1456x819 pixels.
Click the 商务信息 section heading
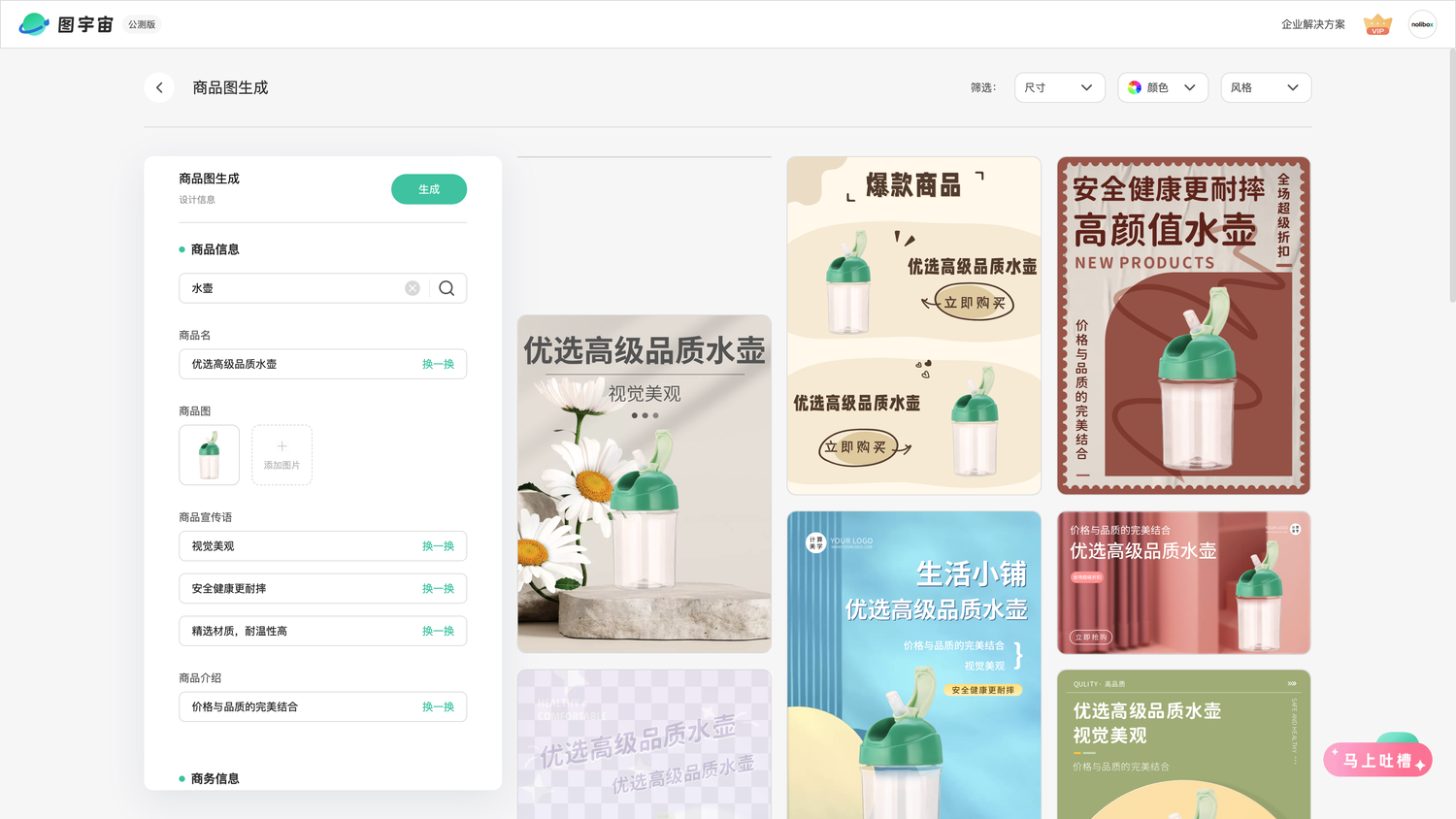tap(215, 778)
